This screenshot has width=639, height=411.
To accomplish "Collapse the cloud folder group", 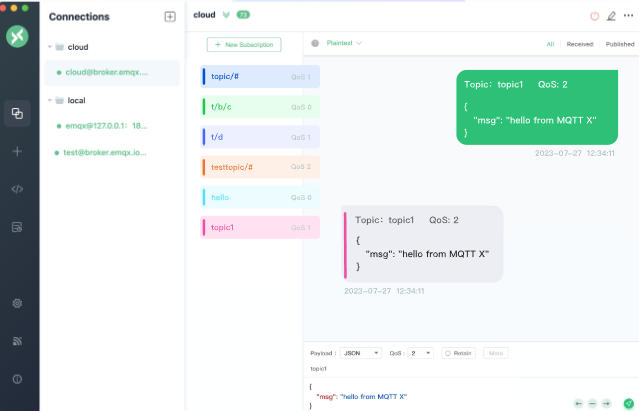I will tap(50, 47).
